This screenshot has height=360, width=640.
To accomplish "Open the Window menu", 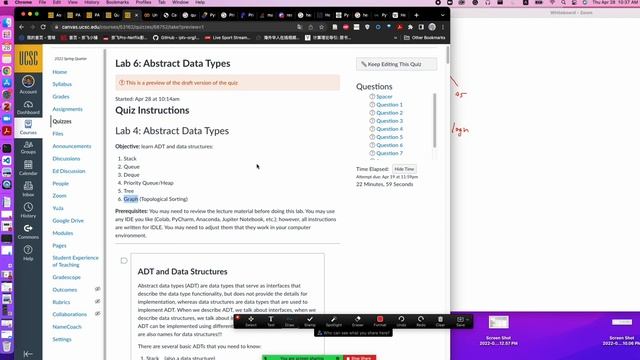I will coord(180,2).
